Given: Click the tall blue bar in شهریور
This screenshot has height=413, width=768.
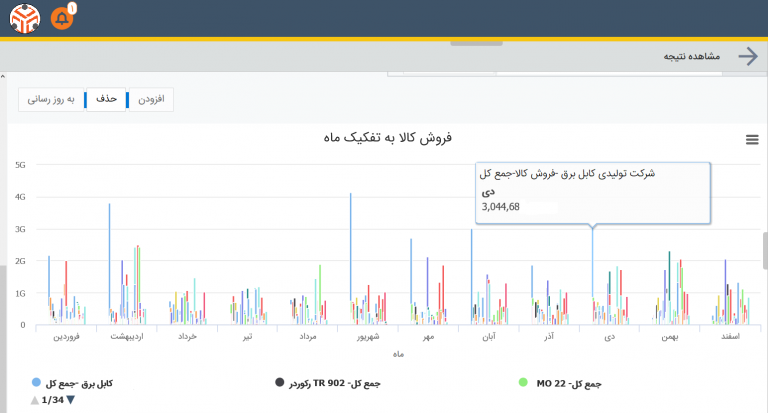Looking at the screenshot, I should pos(351,247).
